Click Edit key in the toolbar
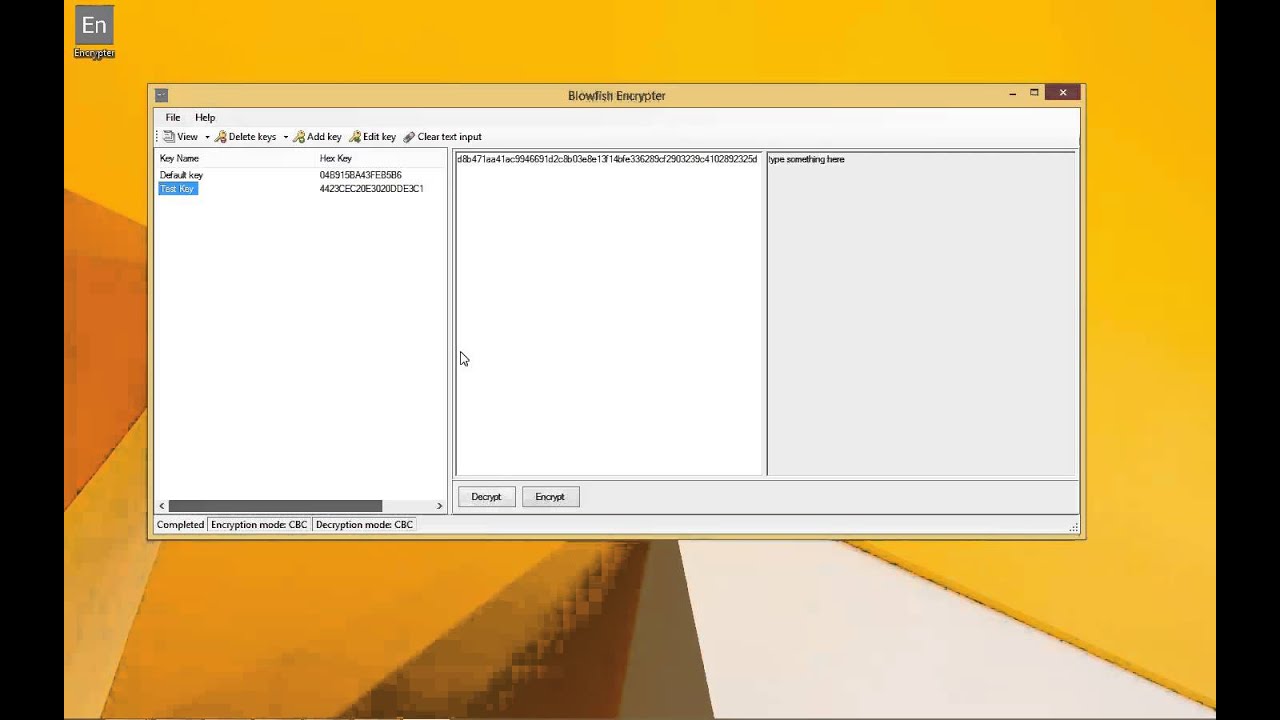This screenshot has width=1280, height=720. click(x=372, y=137)
